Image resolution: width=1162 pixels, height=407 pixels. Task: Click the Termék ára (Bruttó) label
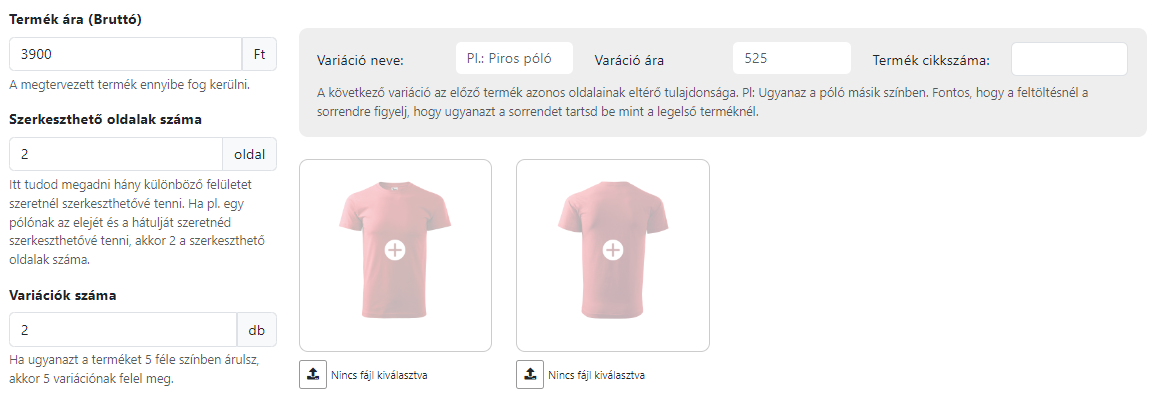(76, 20)
